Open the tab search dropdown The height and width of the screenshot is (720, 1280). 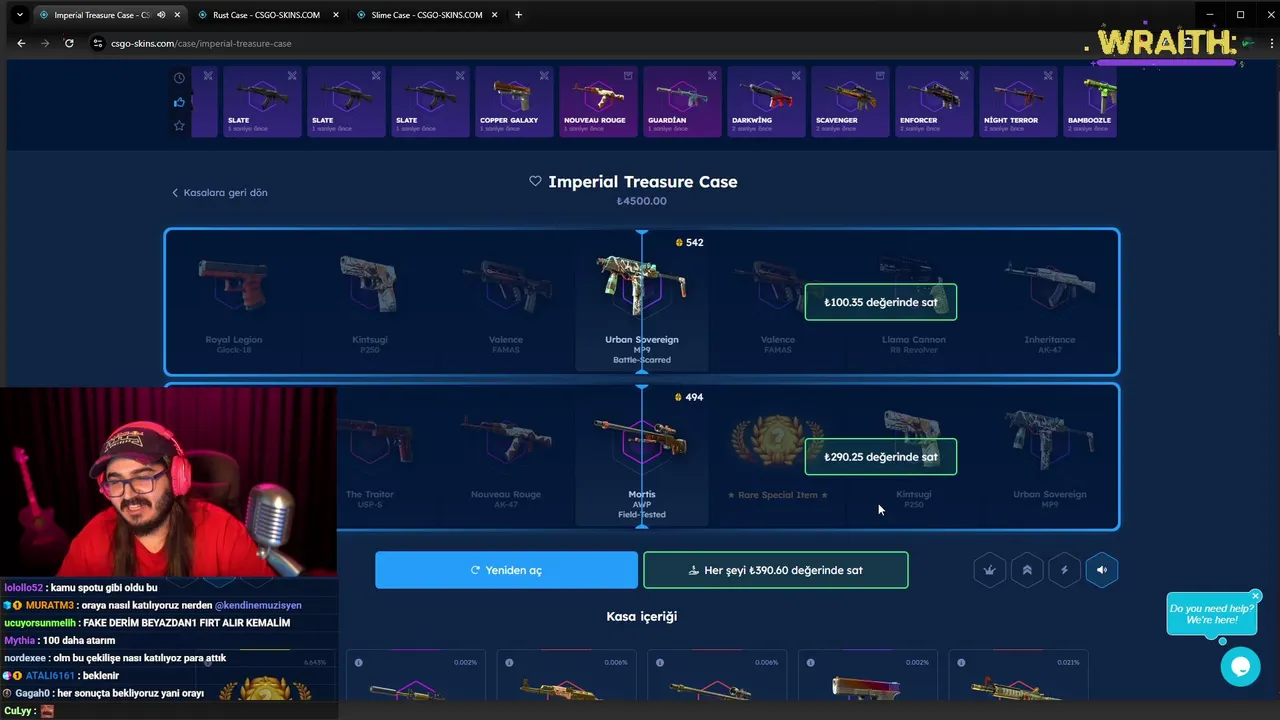(x=19, y=15)
